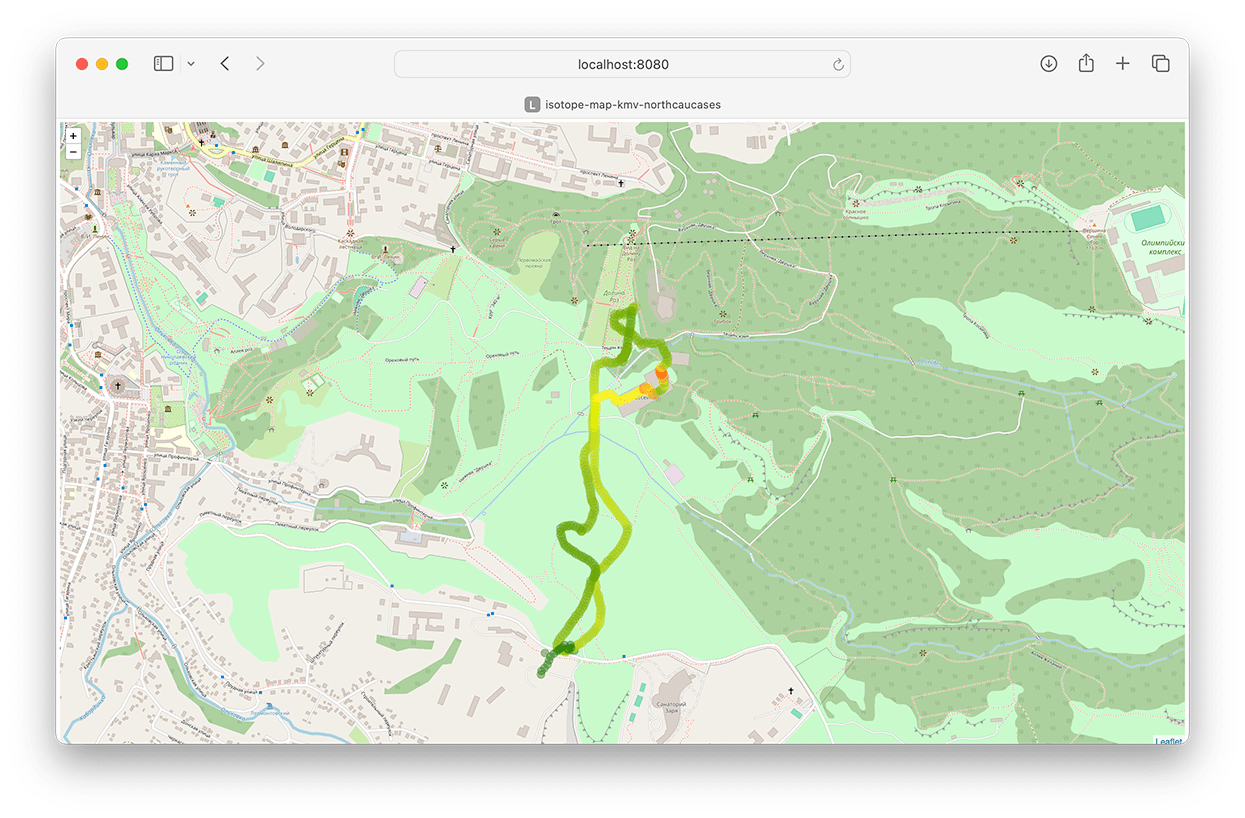
Task: Click the orange hotspot marker on the track
Action: (661, 372)
